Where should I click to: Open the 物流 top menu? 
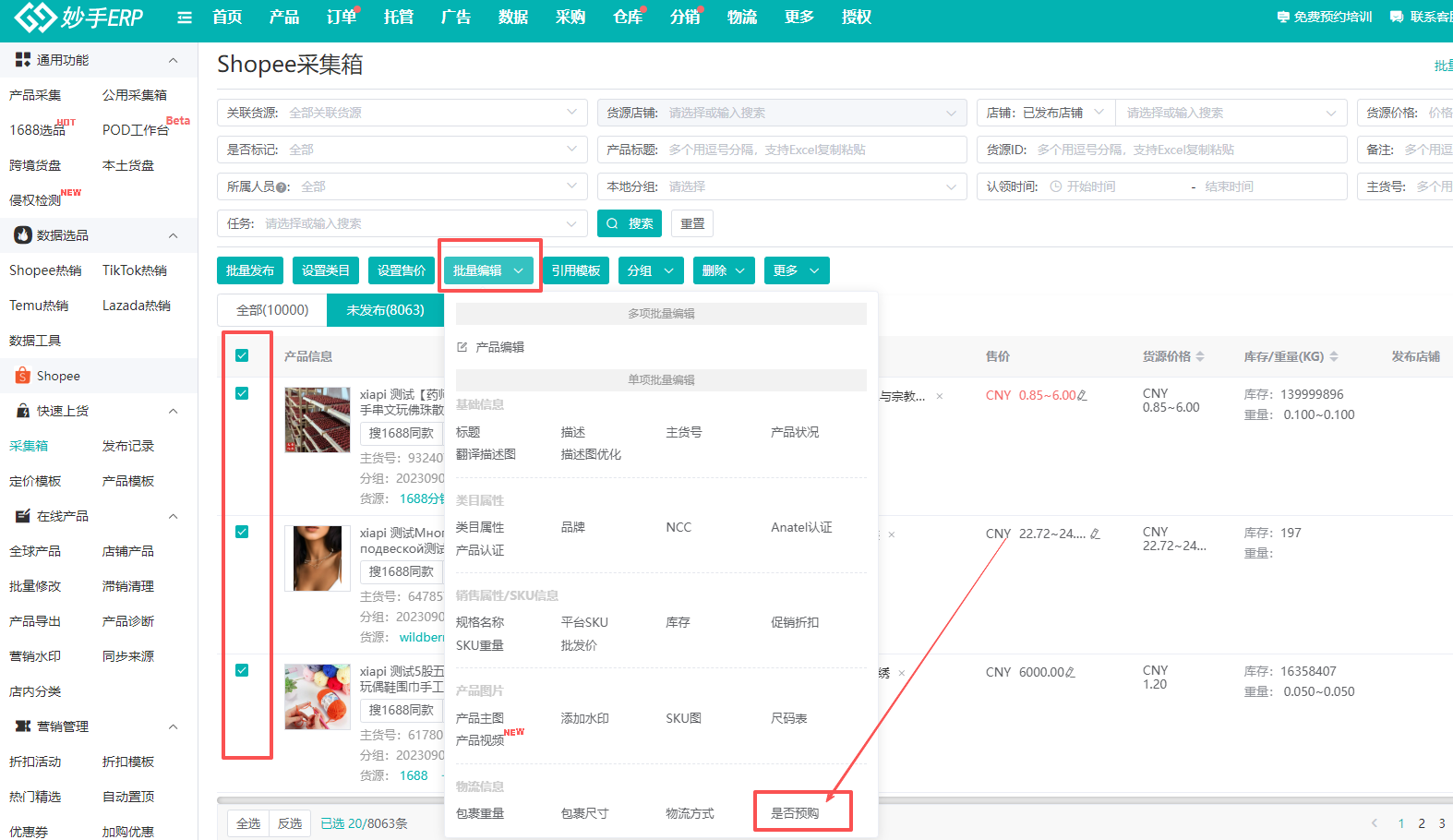click(x=742, y=17)
